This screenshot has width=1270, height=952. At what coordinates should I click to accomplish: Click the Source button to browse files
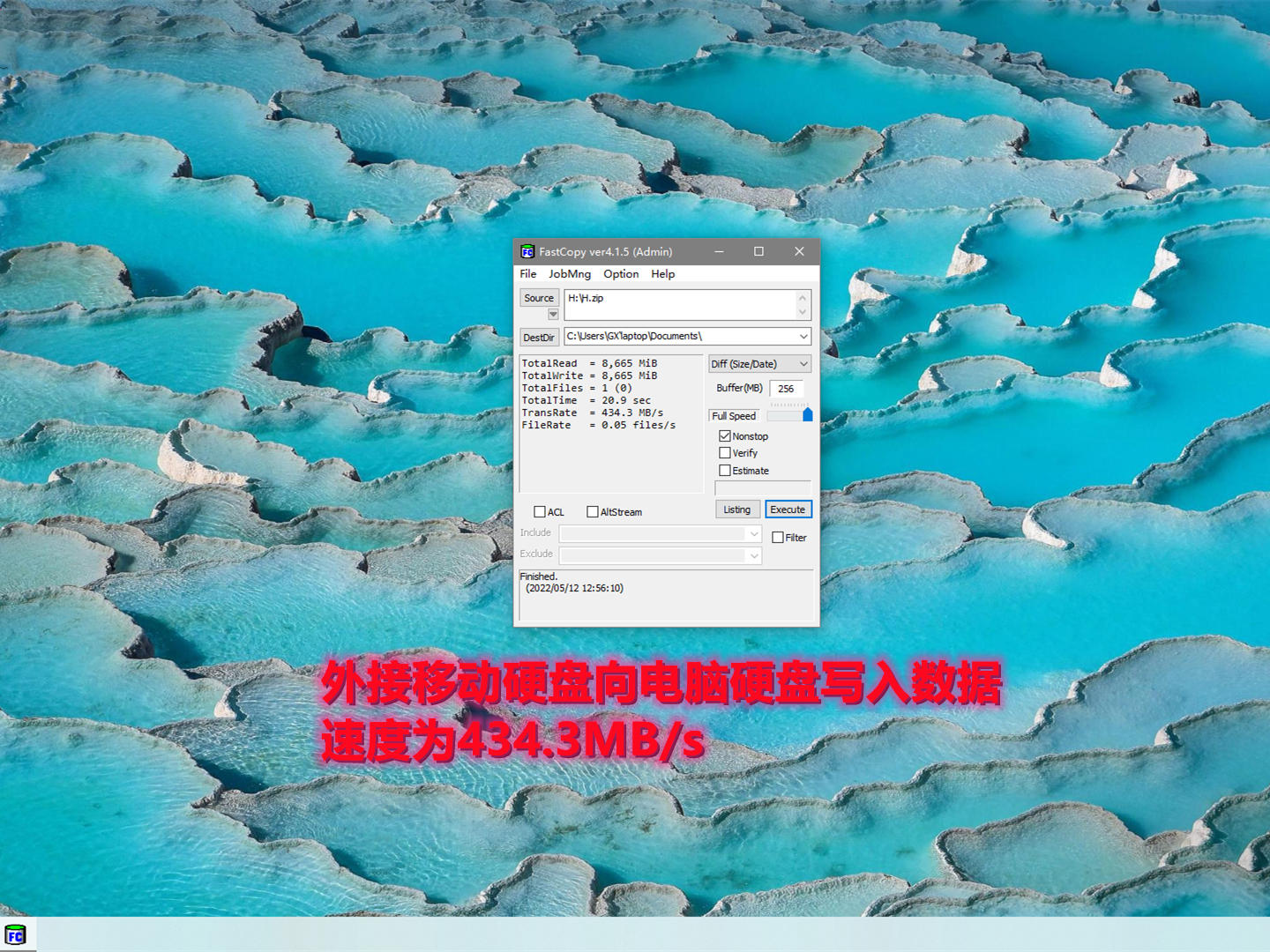[x=538, y=298]
